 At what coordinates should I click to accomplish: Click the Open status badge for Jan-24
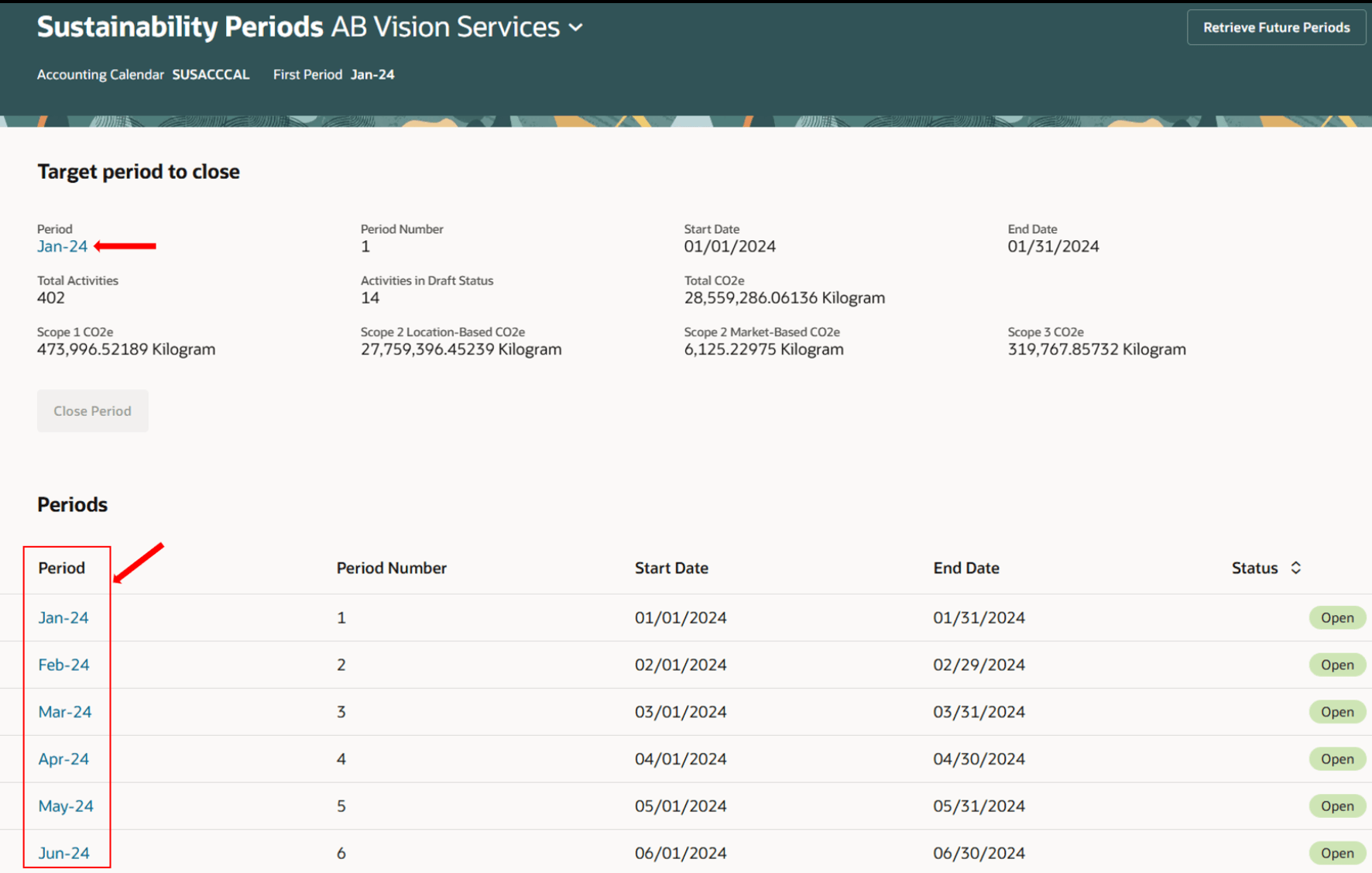click(x=1337, y=617)
